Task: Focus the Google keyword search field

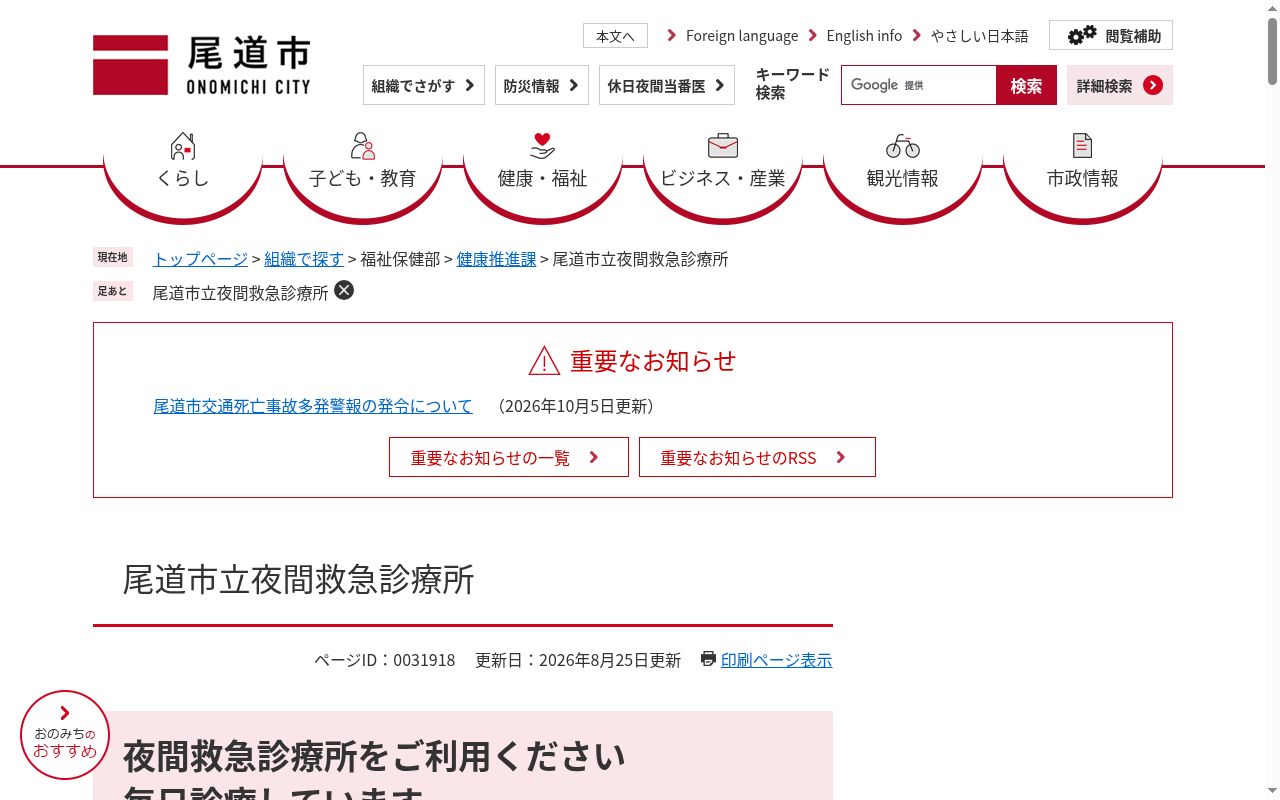Action: point(918,85)
